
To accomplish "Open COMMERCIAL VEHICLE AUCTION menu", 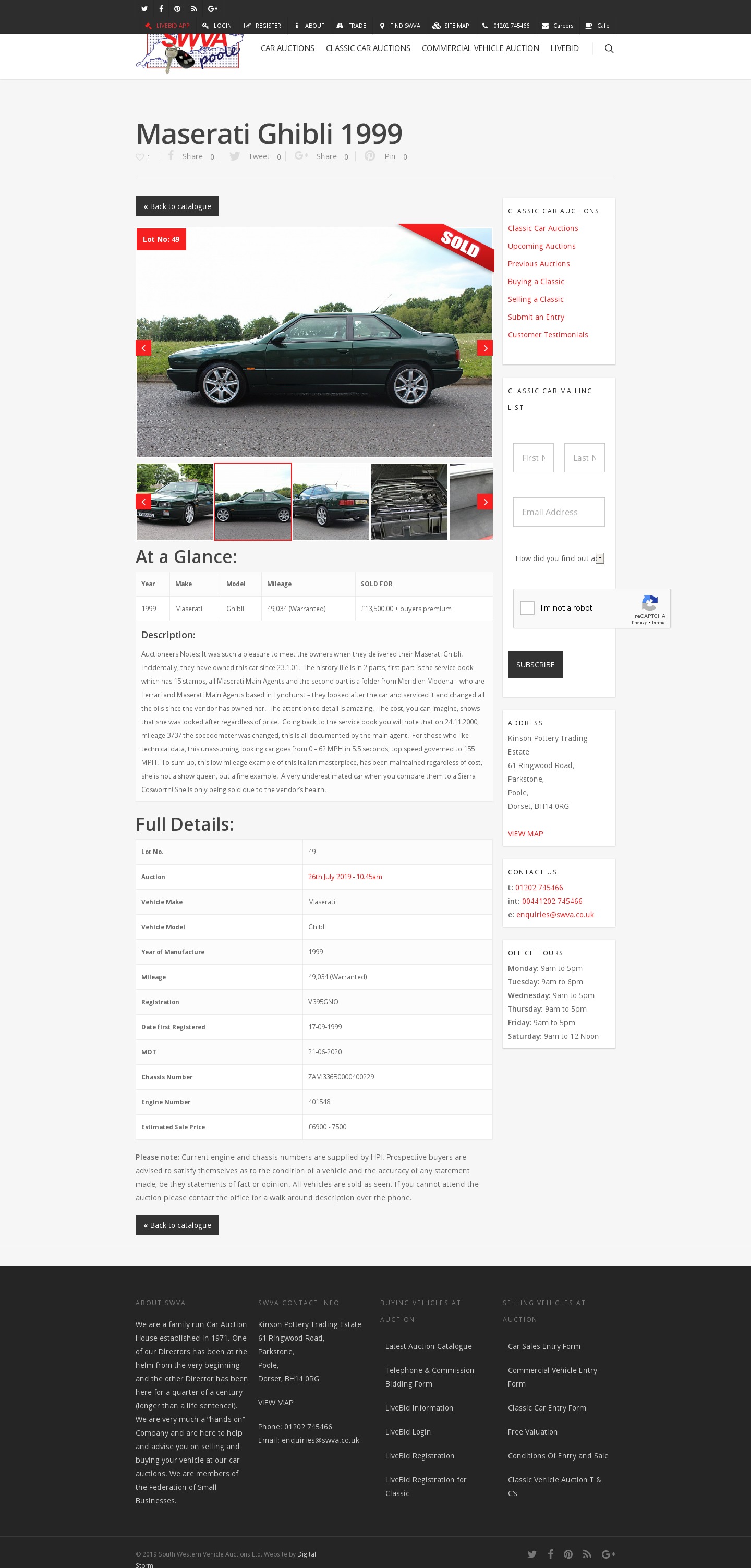I will [480, 48].
